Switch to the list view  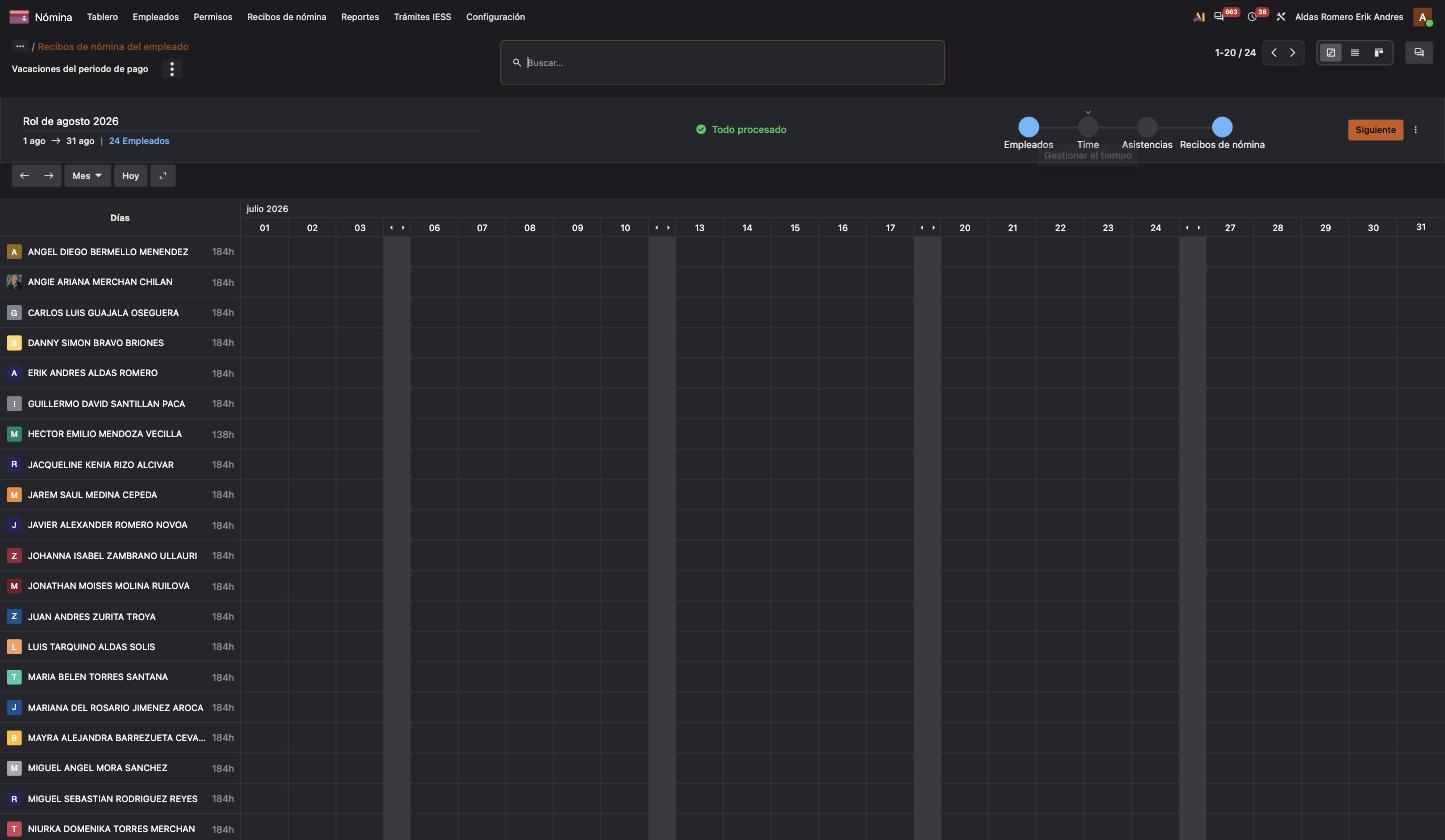[x=1355, y=53]
